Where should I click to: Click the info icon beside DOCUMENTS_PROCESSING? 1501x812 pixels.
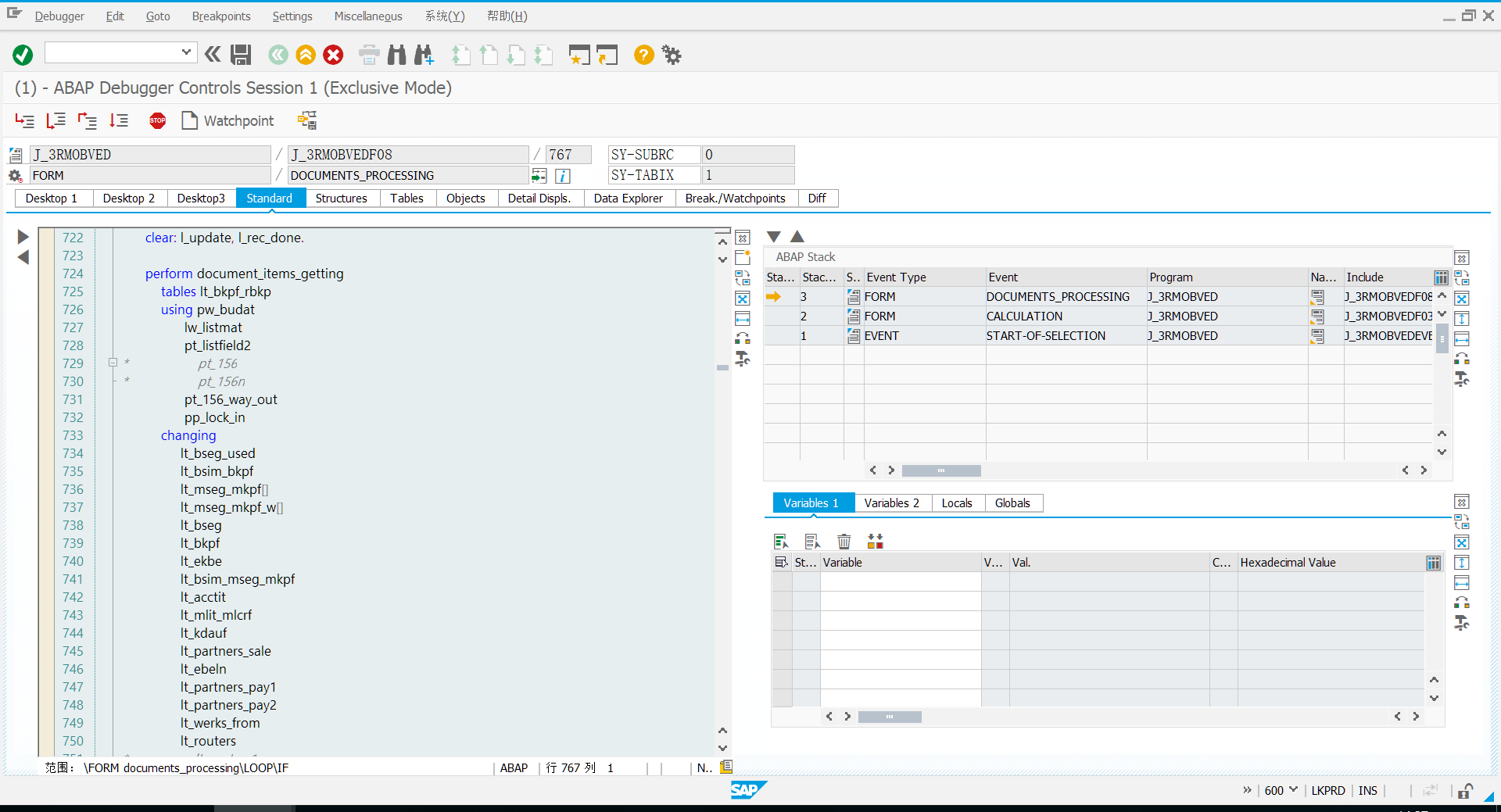[563, 176]
